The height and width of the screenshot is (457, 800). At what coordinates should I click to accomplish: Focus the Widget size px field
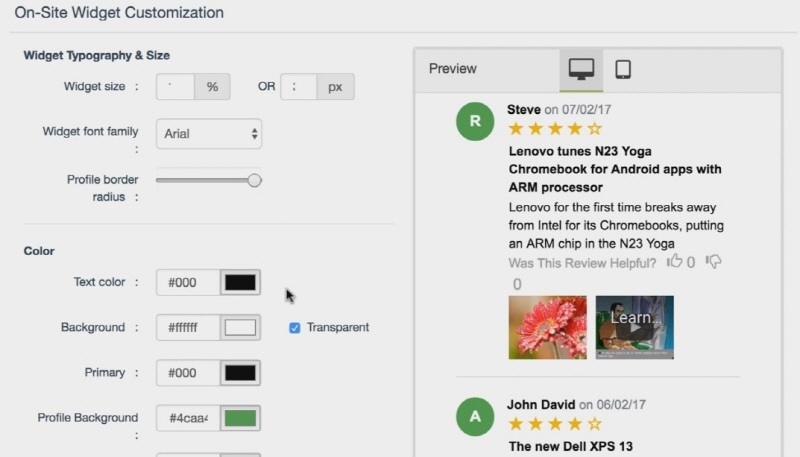pos(299,87)
